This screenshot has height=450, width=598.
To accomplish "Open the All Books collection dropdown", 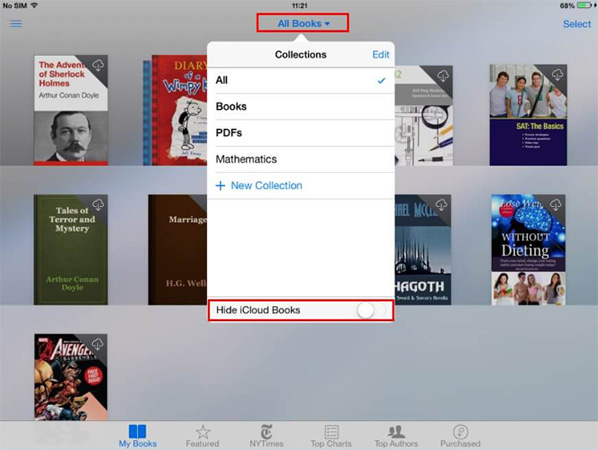I will point(303,24).
